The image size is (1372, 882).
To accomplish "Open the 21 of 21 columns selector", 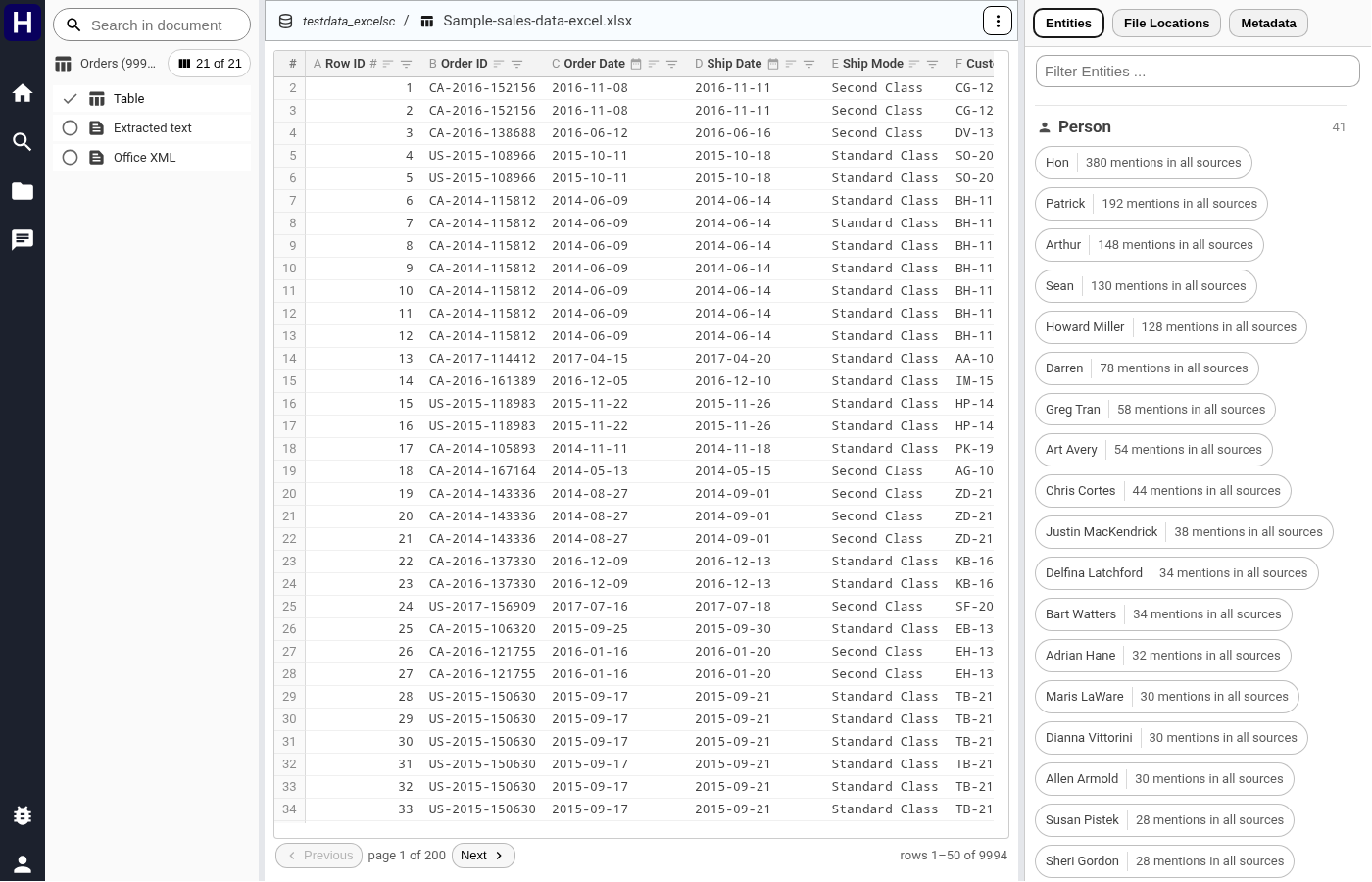I will tap(210, 64).
